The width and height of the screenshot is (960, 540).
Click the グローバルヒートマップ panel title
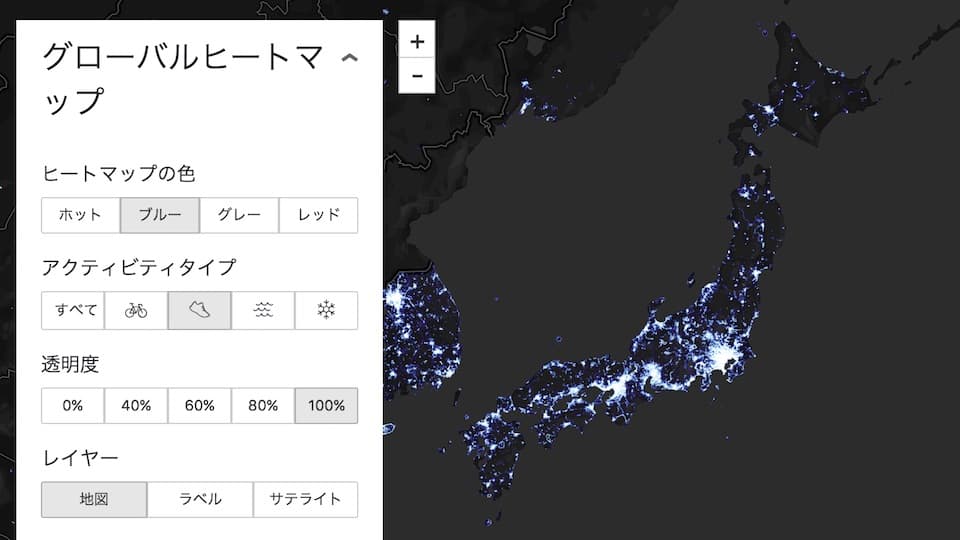tap(182, 78)
